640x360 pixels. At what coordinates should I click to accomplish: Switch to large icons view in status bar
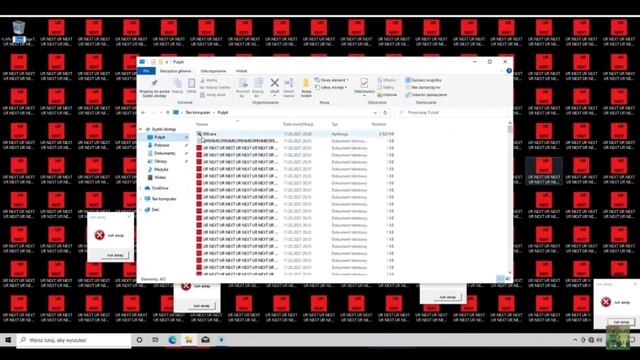tap(507, 279)
